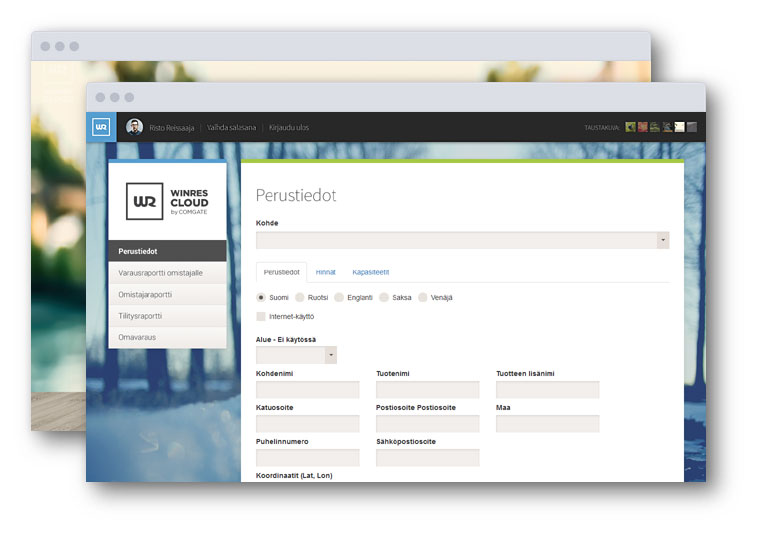Choose the fourth dark landscape background thumbnail
Viewport: 758px width, 534px height.
[x=667, y=127]
